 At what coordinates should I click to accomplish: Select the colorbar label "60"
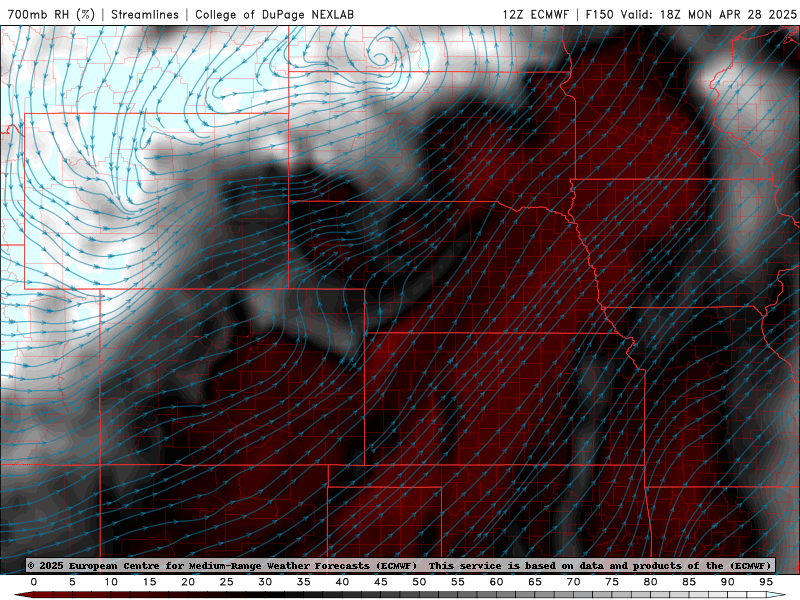(x=496, y=582)
